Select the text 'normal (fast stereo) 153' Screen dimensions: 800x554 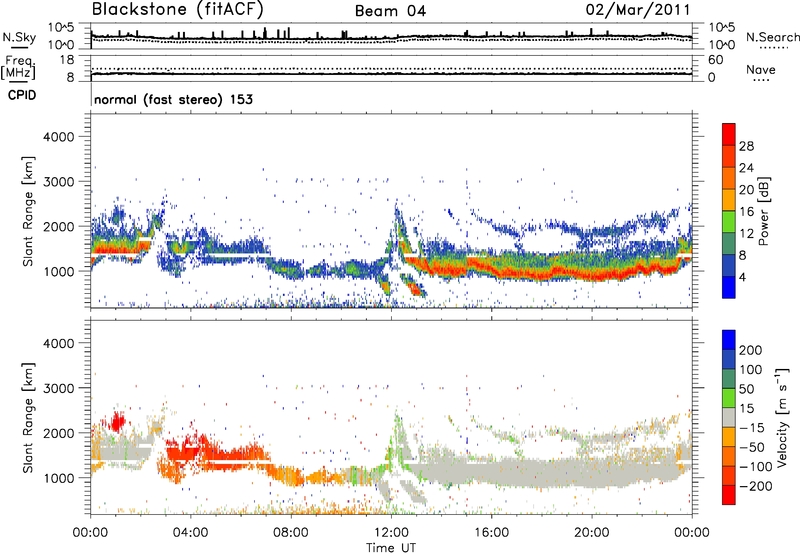pyautogui.click(x=173, y=99)
